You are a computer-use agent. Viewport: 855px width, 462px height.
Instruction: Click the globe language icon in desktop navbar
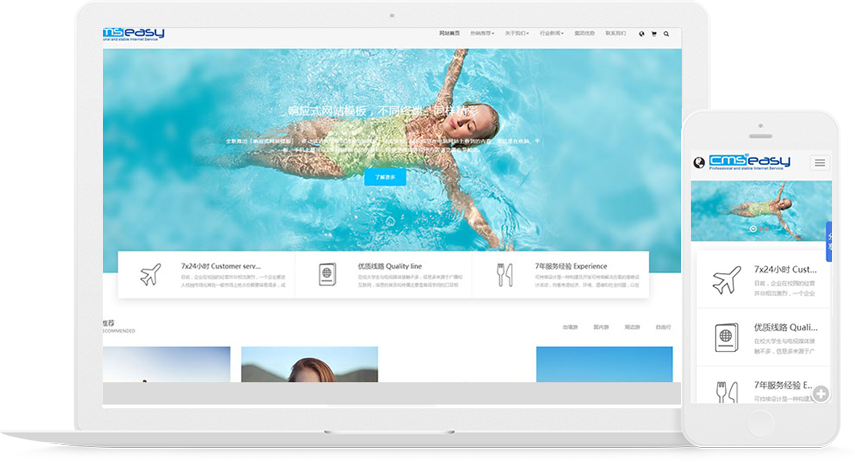pos(641,34)
